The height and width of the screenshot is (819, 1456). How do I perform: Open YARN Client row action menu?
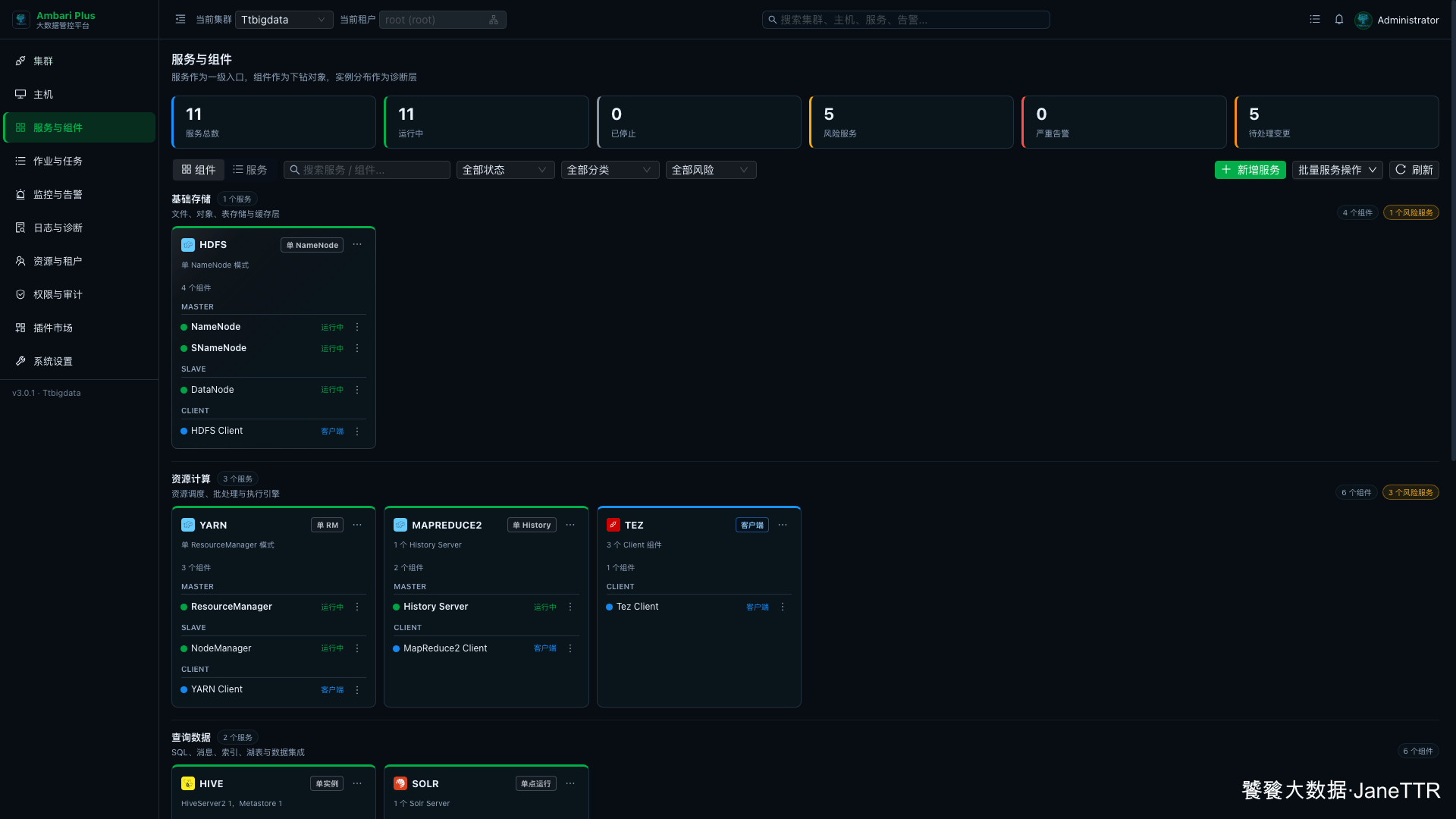[357, 690]
